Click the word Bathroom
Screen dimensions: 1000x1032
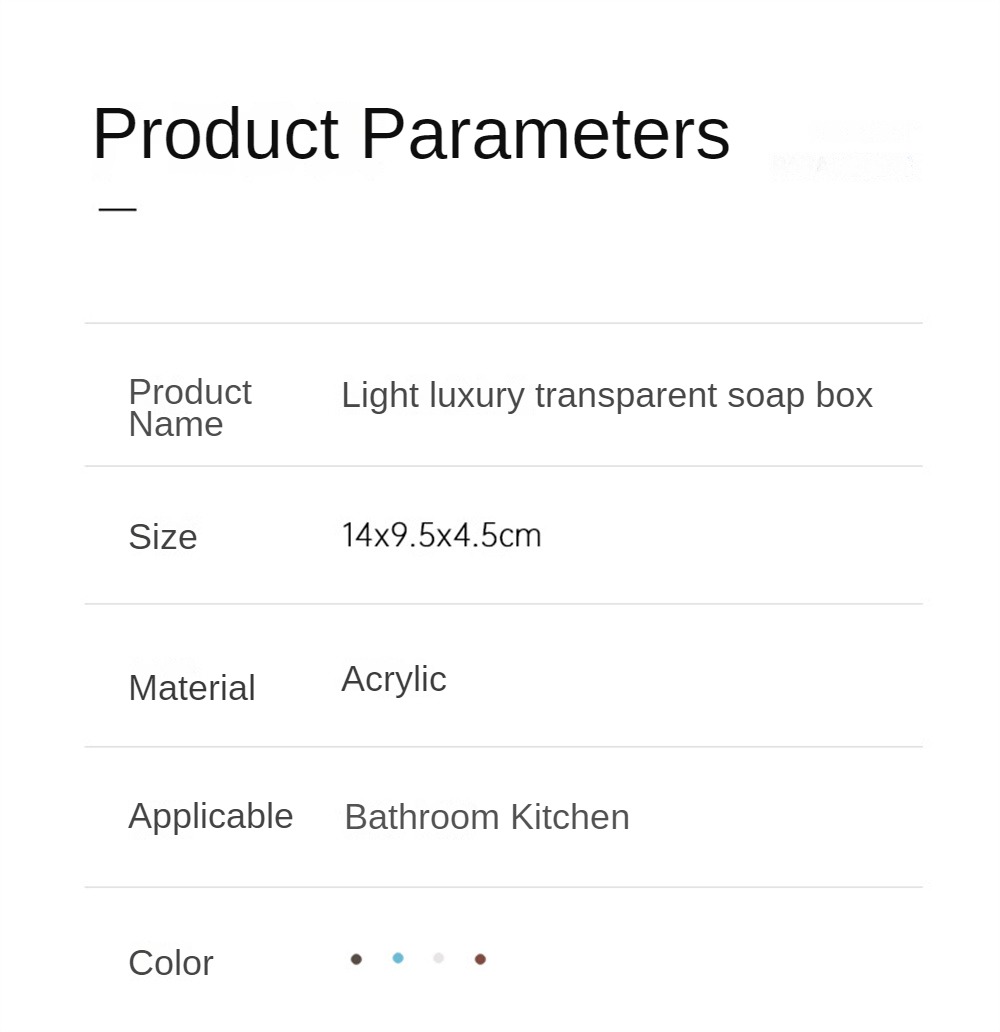421,817
